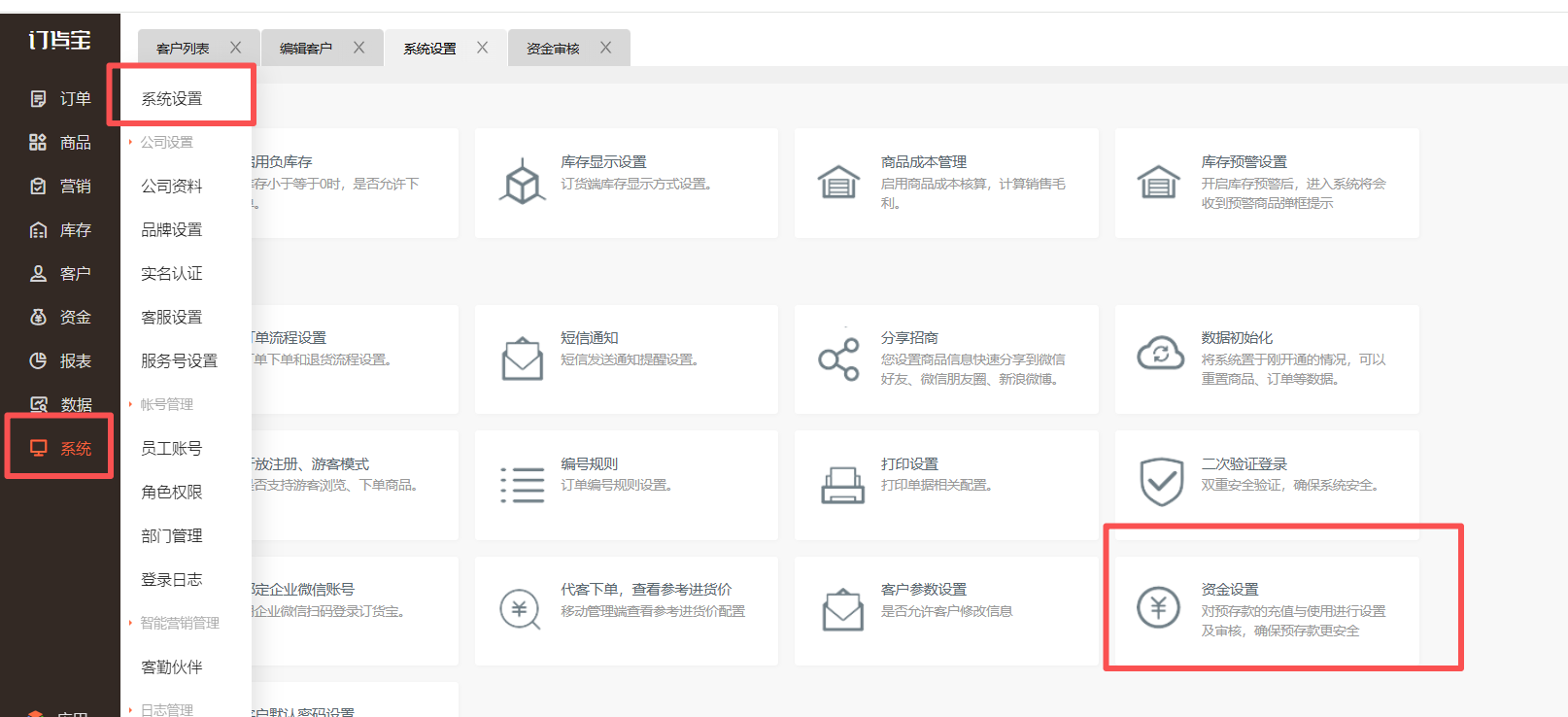Click the building icon for 商品成本管理

[x=838, y=182]
